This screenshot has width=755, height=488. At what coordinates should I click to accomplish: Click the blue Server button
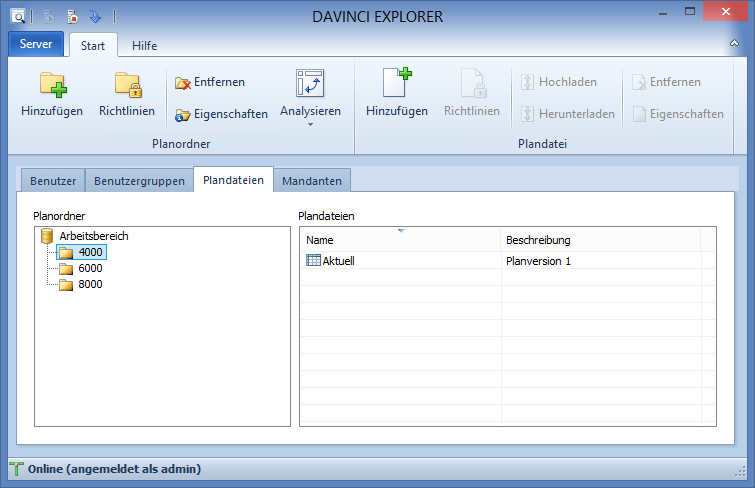click(36, 44)
